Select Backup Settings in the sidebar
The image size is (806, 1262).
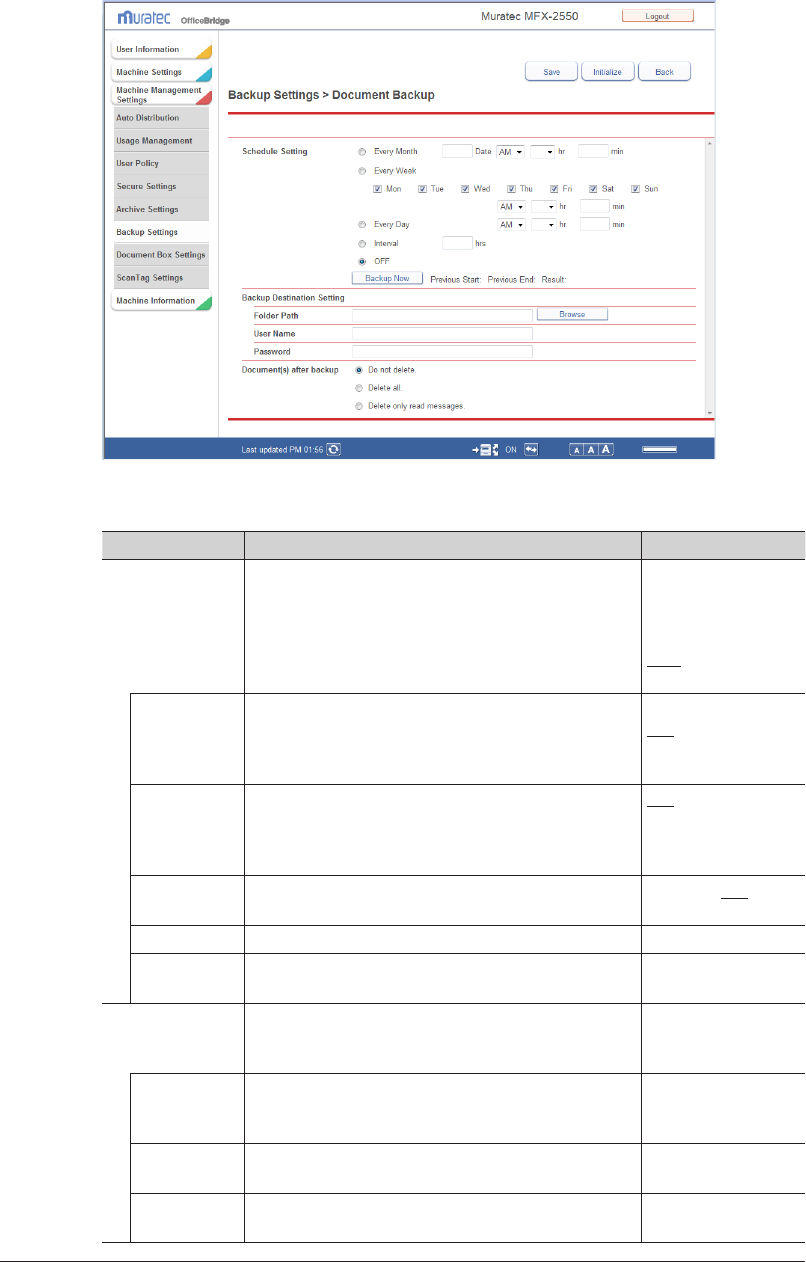(x=160, y=232)
